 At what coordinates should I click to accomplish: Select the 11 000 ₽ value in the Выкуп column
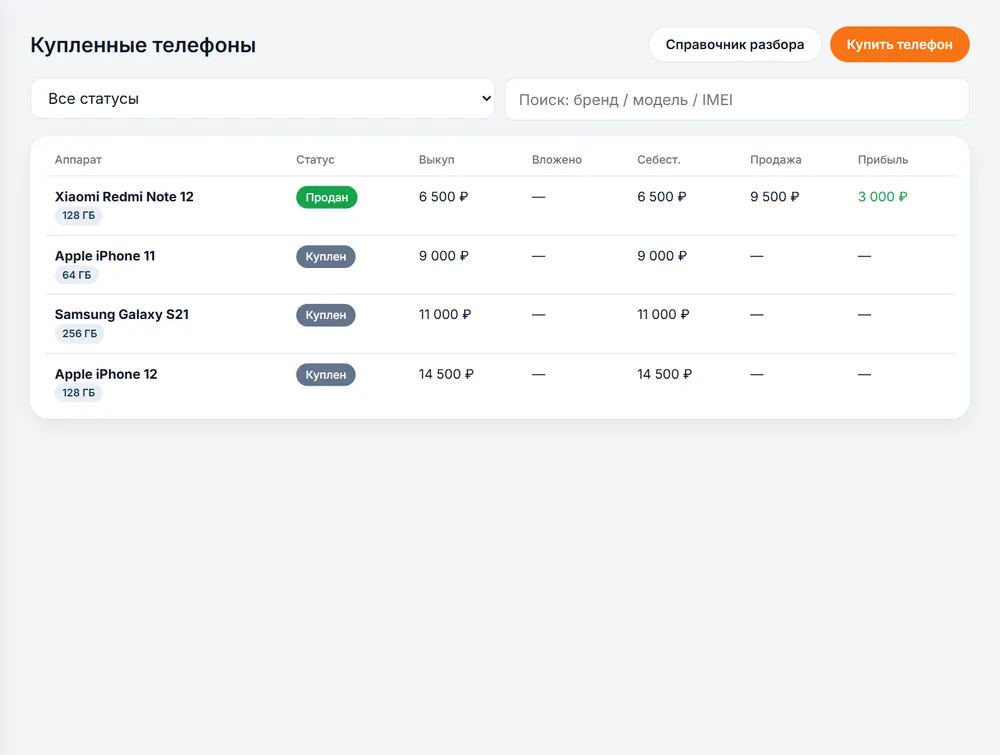[x=445, y=314]
